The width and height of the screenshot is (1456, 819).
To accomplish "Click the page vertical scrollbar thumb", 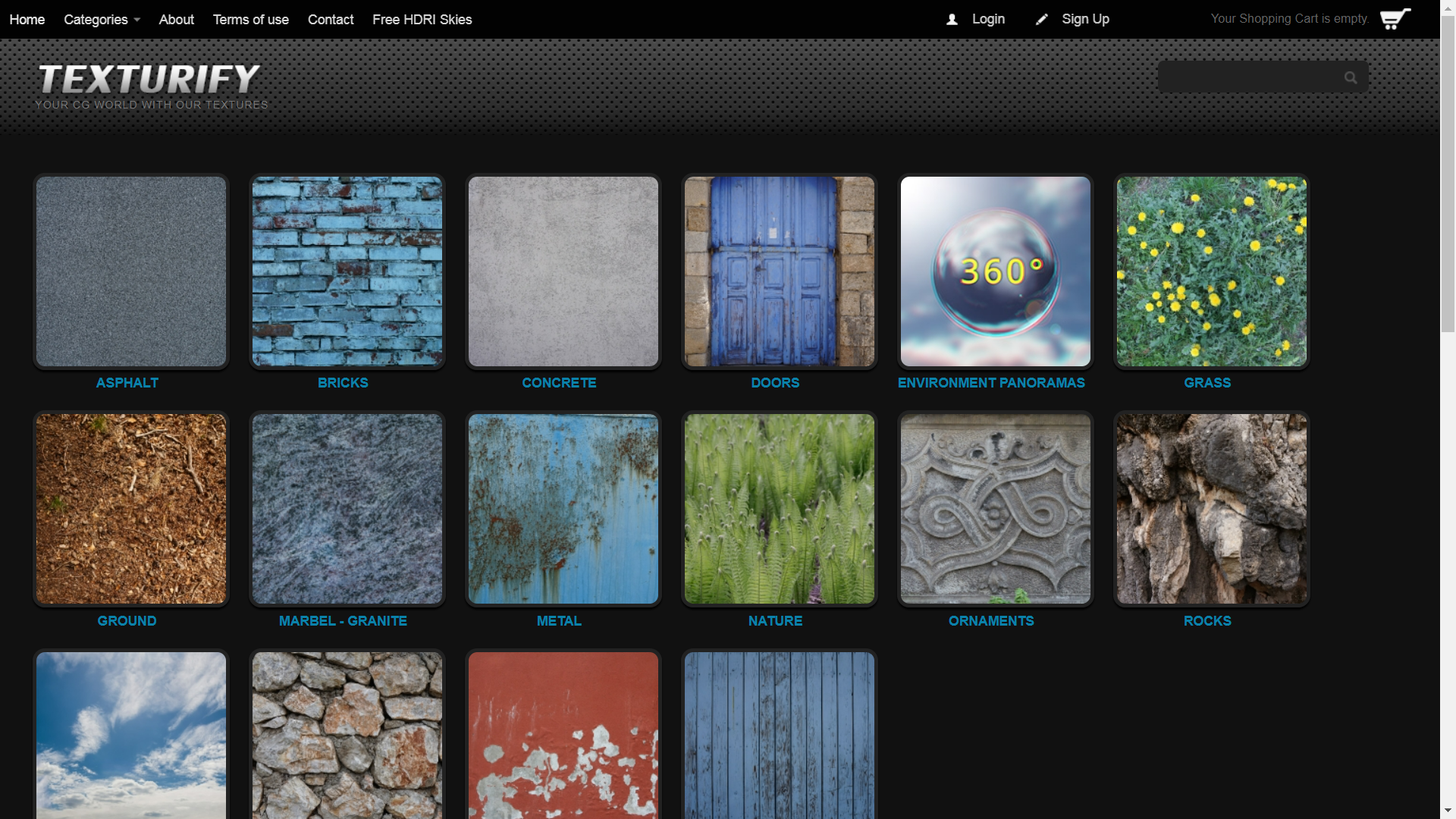I will (1448, 173).
